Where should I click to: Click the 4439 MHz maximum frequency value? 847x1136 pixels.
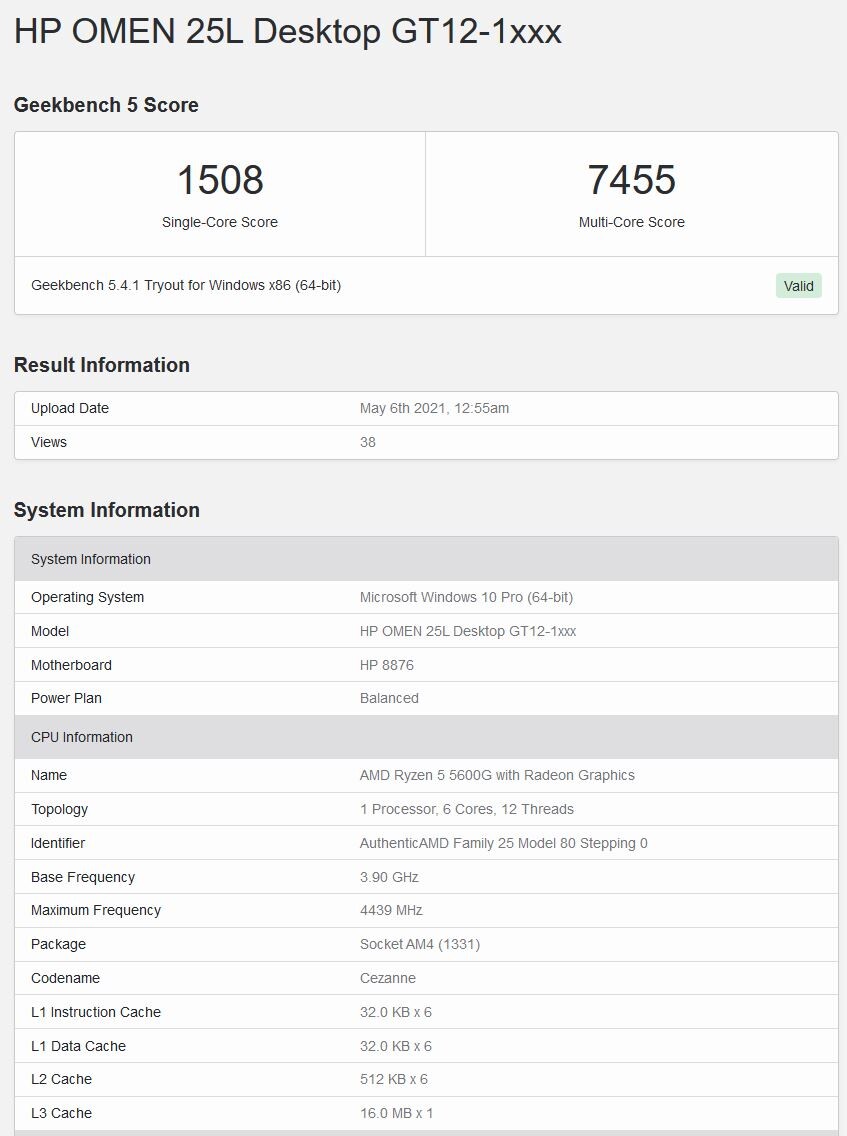tap(391, 910)
